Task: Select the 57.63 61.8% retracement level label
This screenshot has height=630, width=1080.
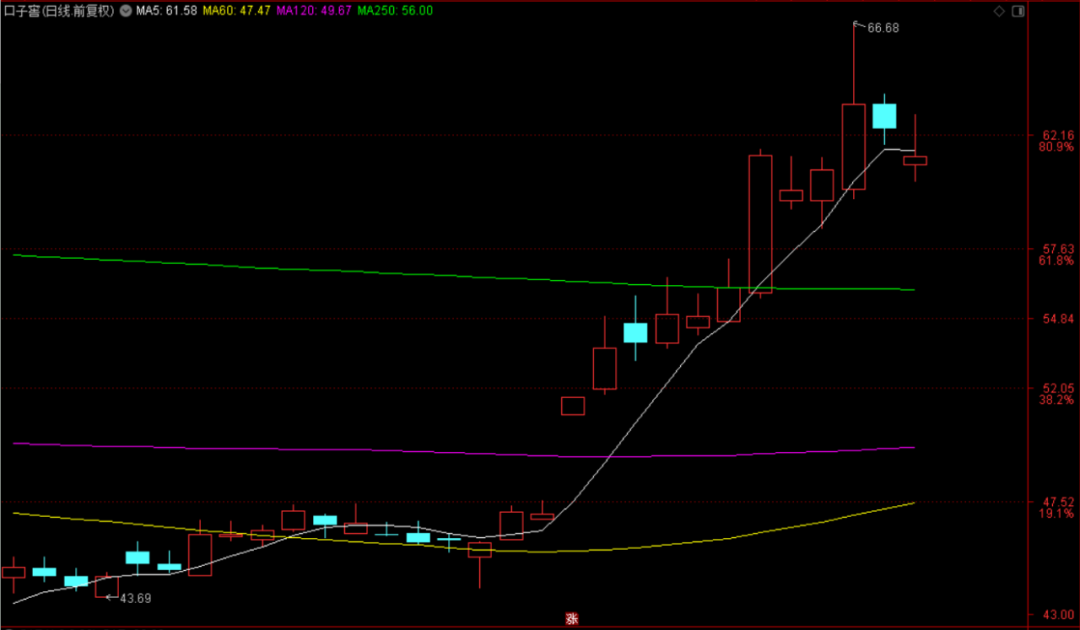Action: click(1057, 255)
